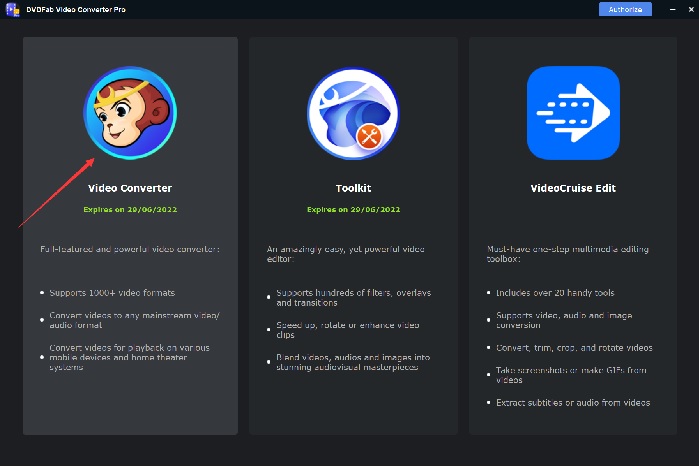Open the VideoCruise Edit arrow icon
This screenshot has width=699, height=467.
(573, 113)
